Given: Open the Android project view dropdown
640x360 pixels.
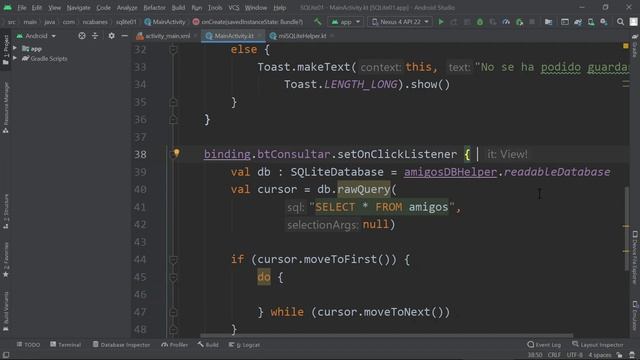Looking at the screenshot, I should [36, 36].
